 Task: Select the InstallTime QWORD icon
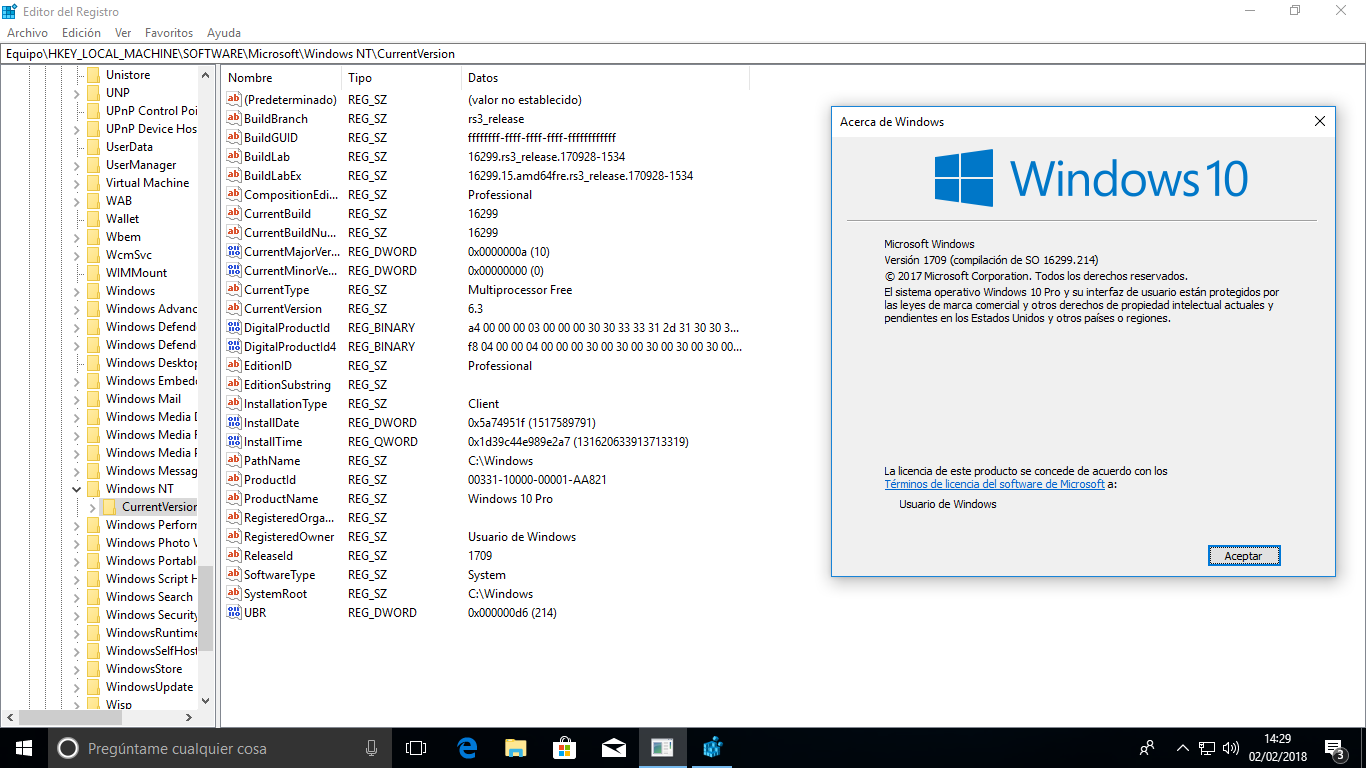click(x=234, y=442)
